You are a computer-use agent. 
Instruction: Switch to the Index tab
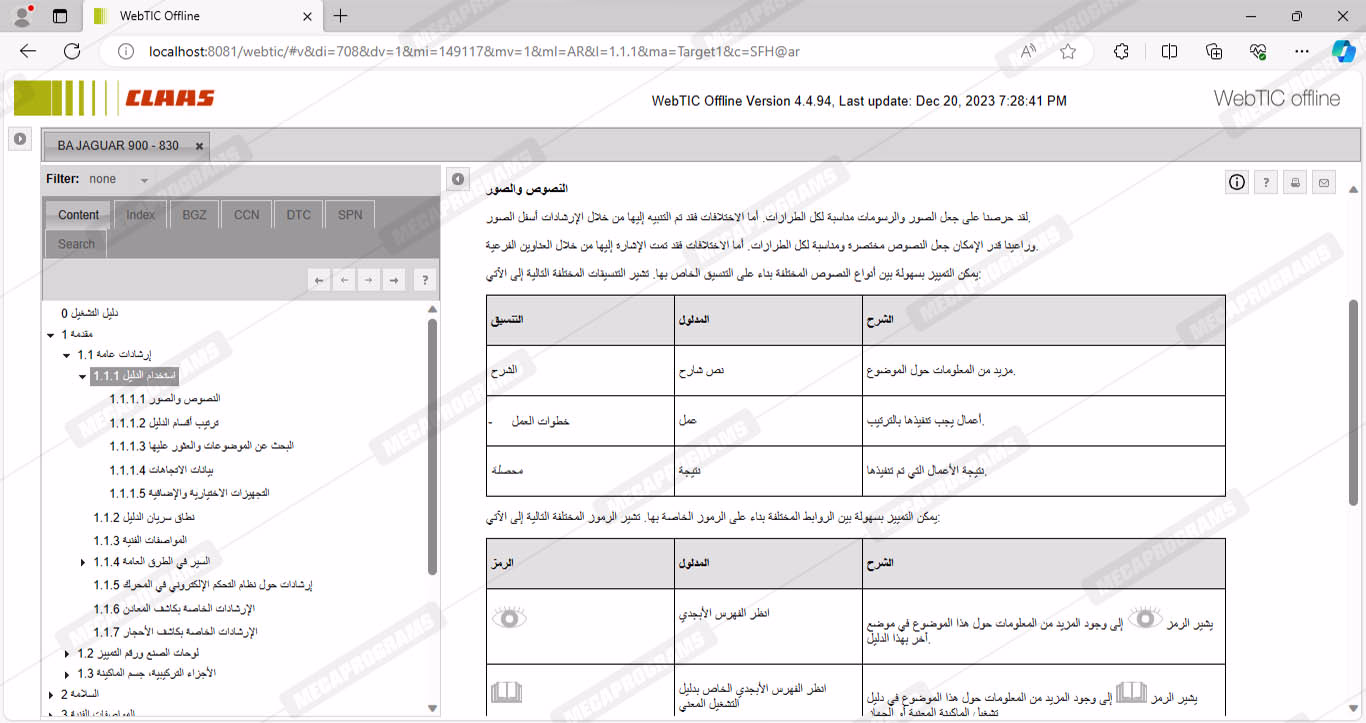(x=140, y=215)
